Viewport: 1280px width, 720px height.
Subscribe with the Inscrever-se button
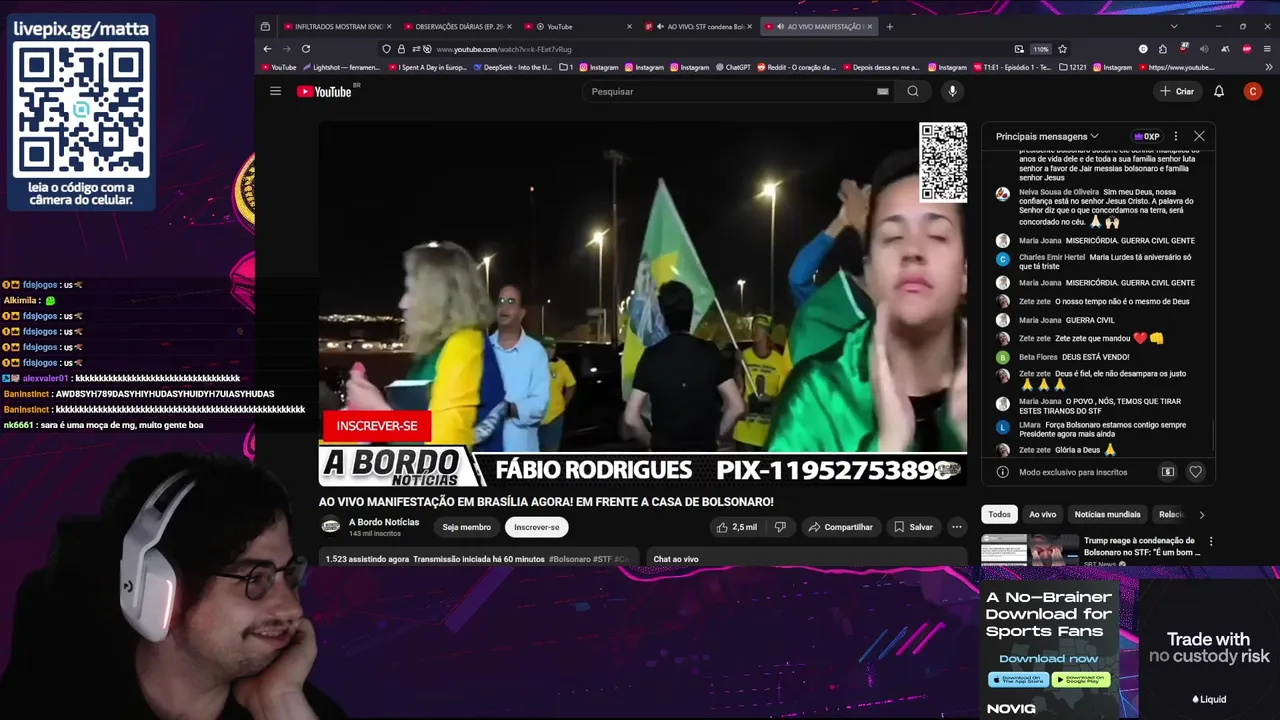(x=537, y=527)
